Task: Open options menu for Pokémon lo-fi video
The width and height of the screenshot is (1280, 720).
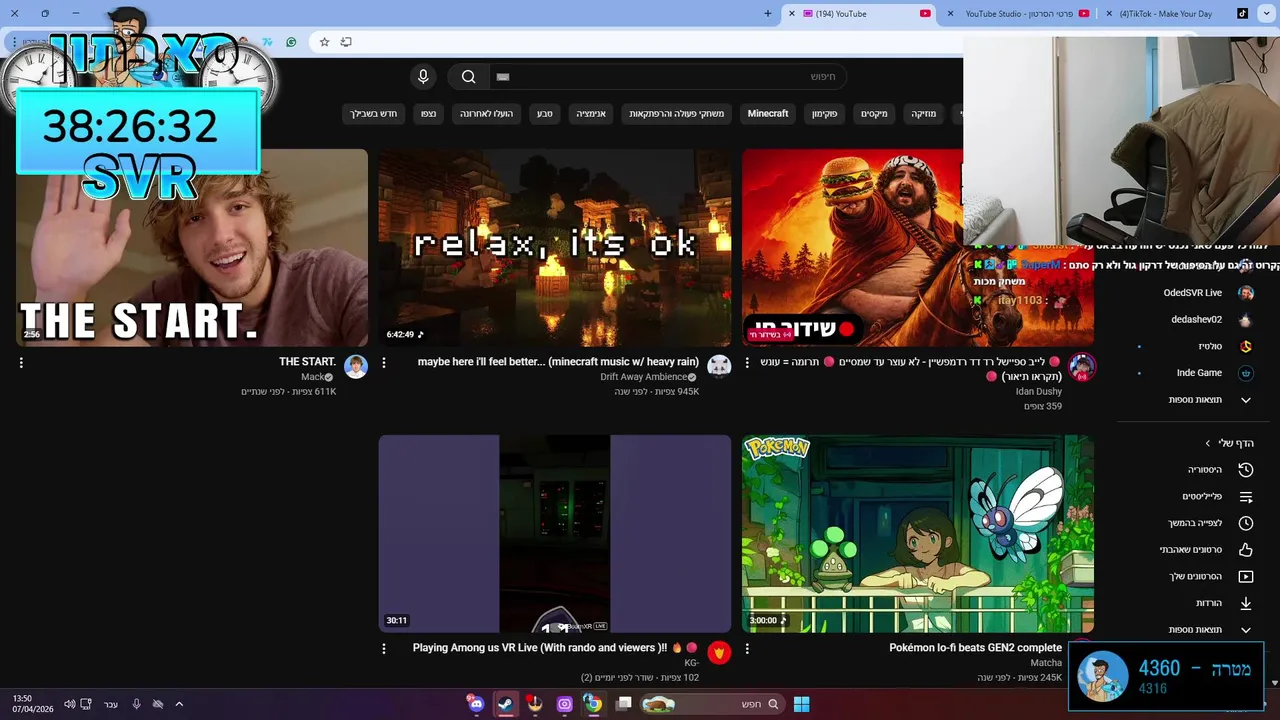Action: [x=747, y=649]
